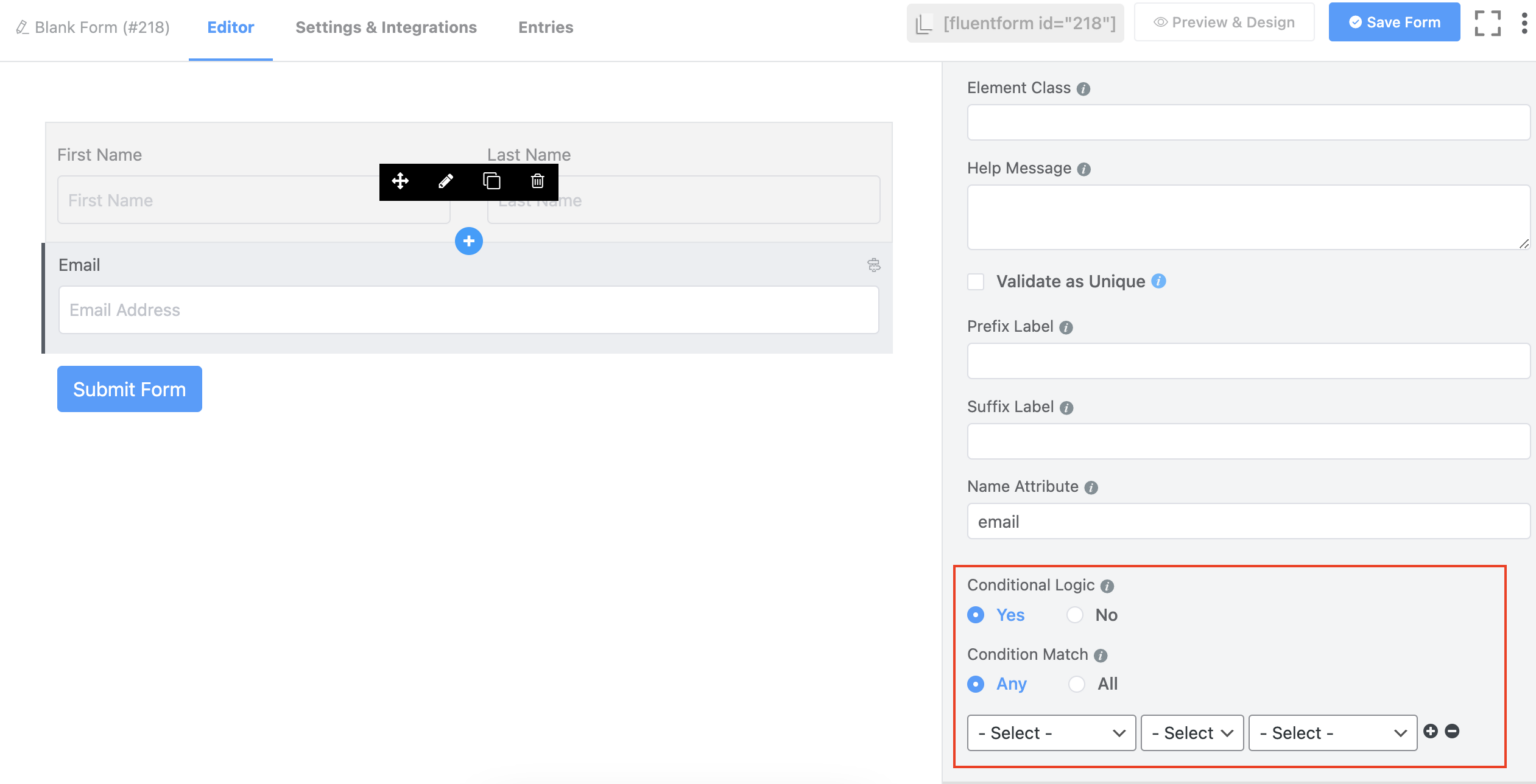Add a condition row with the plus icon
This screenshot has width=1536, height=784.
tap(1432, 731)
